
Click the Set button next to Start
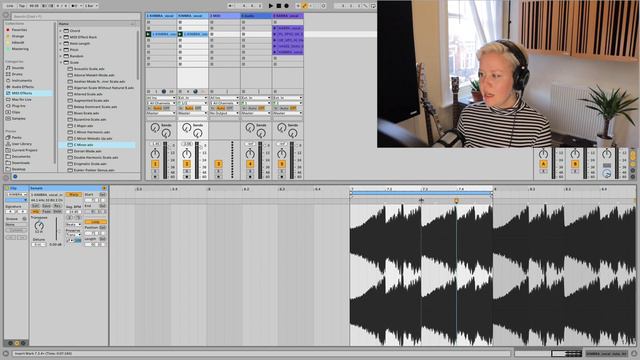(102, 195)
